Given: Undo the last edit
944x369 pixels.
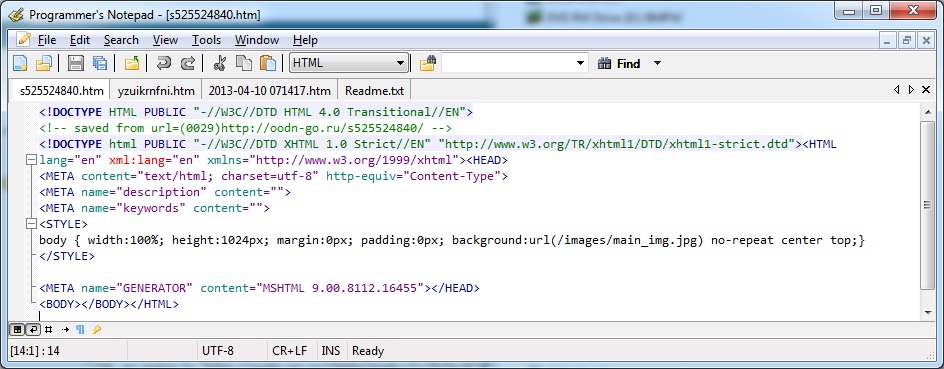Looking at the screenshot, I should (164, 63).
